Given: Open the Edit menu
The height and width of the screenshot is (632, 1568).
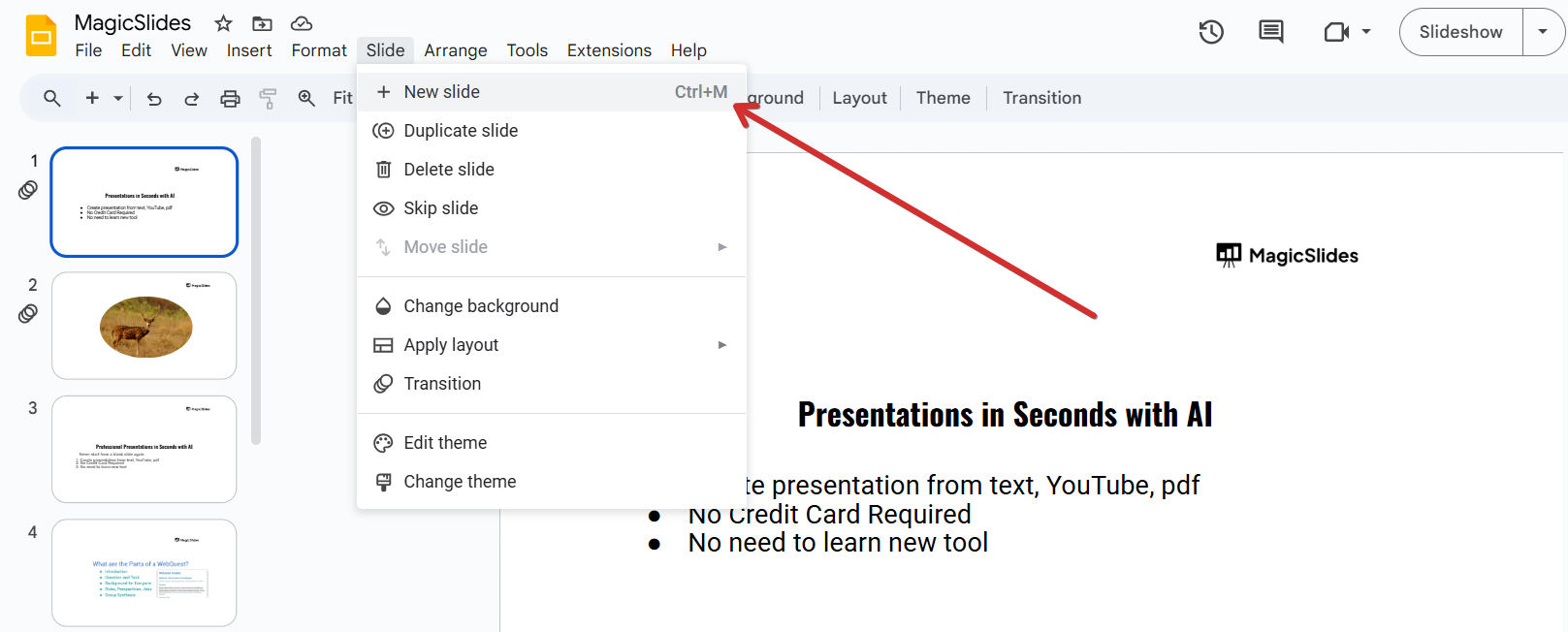Looking at the screenshot, I should point(136,50).
